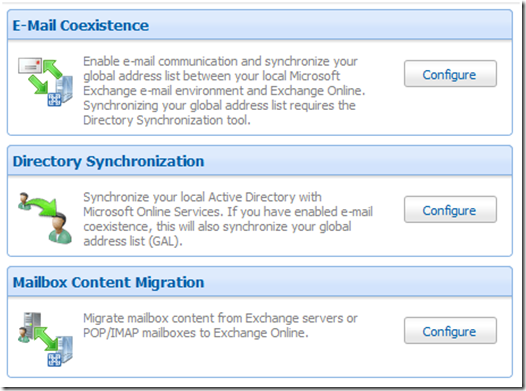Configure E-Mail Coexistence
Screen dimensions: 526x391
[450, 74]
